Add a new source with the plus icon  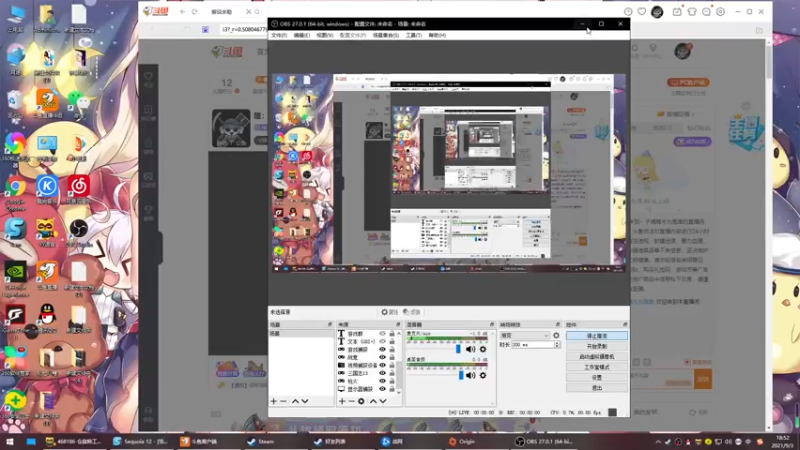pyautogui.click(x=342, y=402)
